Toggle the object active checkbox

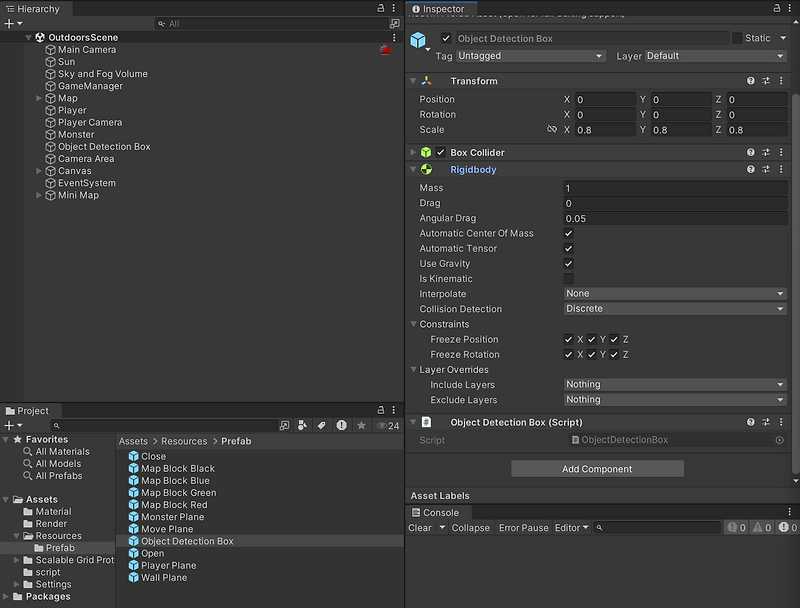[446, 38]
